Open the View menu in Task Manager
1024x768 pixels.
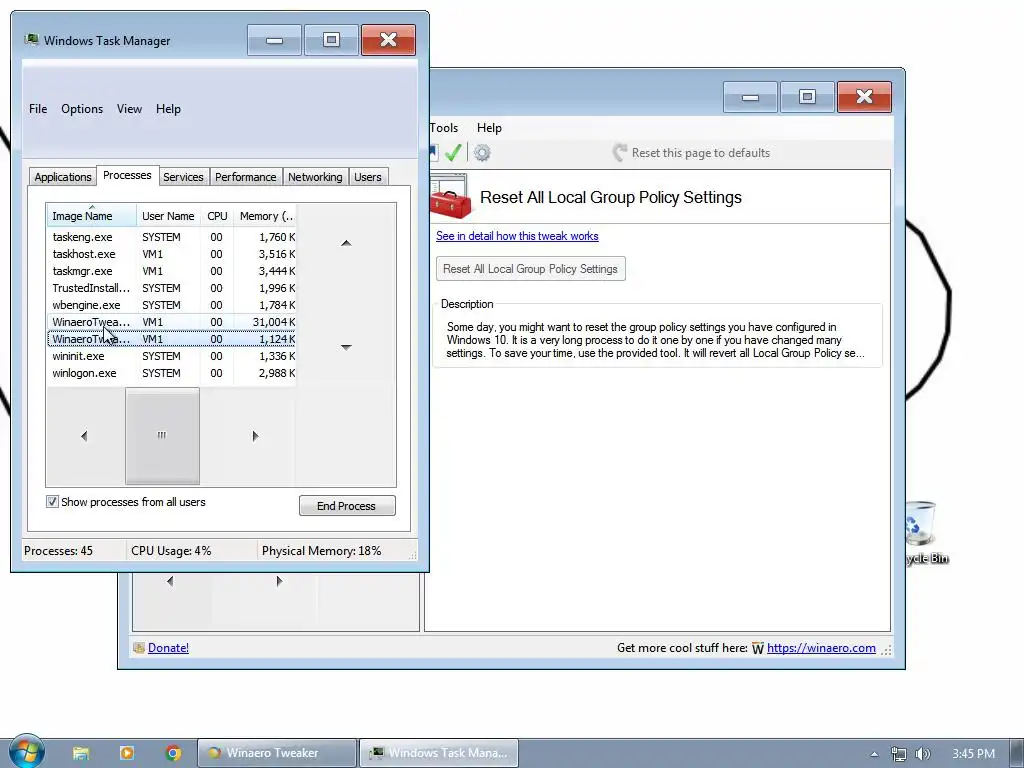129,109
